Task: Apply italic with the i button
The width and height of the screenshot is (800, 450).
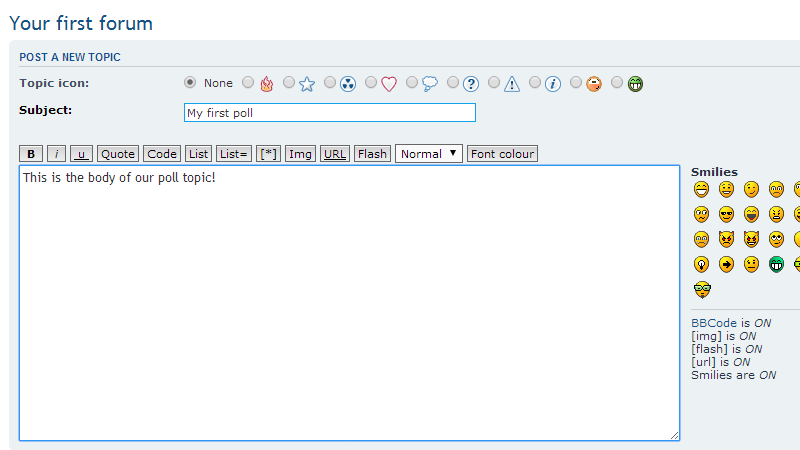Action: [57, 154]
